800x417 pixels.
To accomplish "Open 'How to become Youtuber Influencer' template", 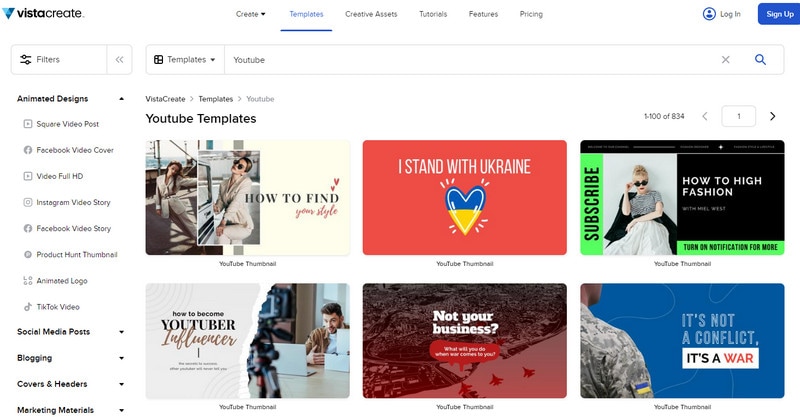I will tap(247, 341).
